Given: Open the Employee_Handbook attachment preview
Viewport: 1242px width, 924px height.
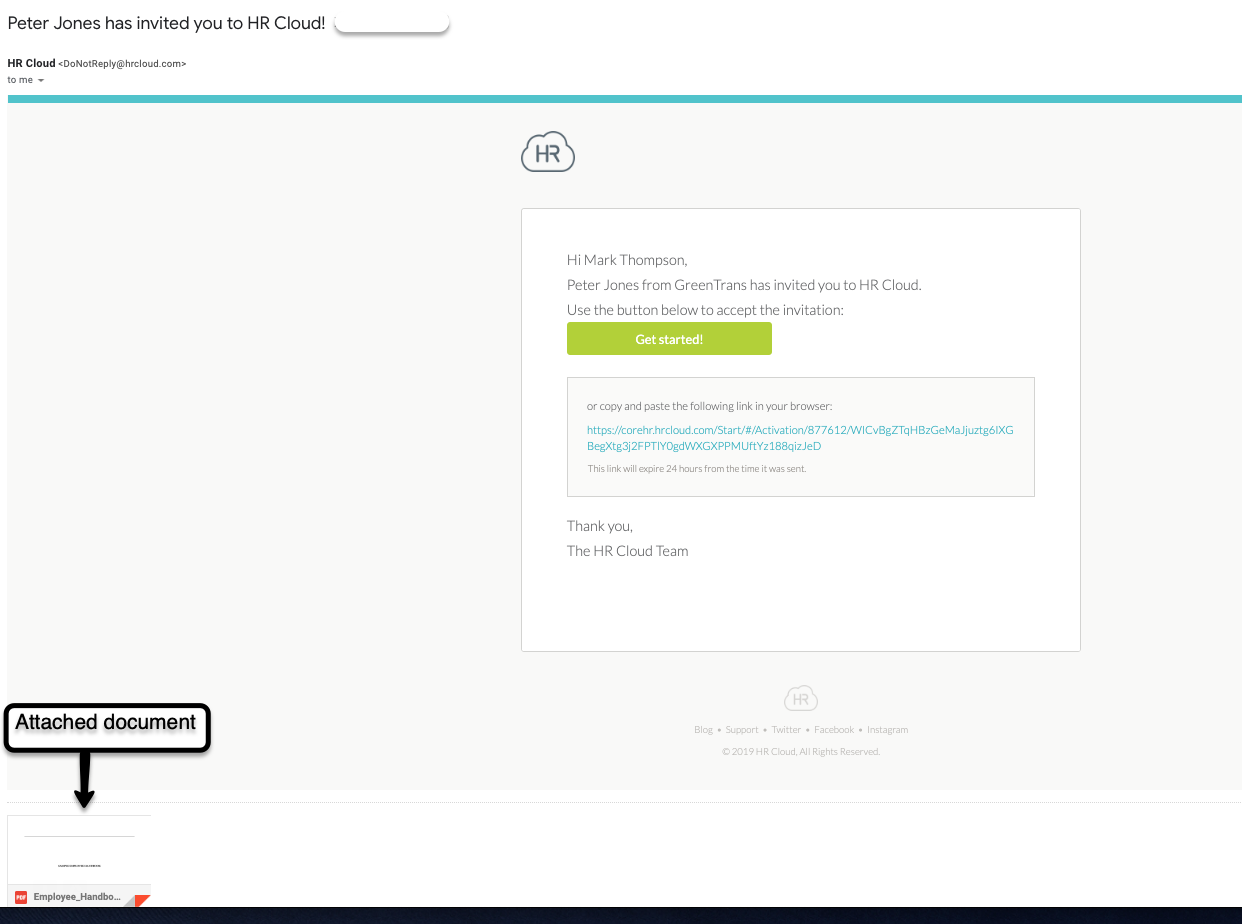Looking at the screenshot, I should coord(78,850).
